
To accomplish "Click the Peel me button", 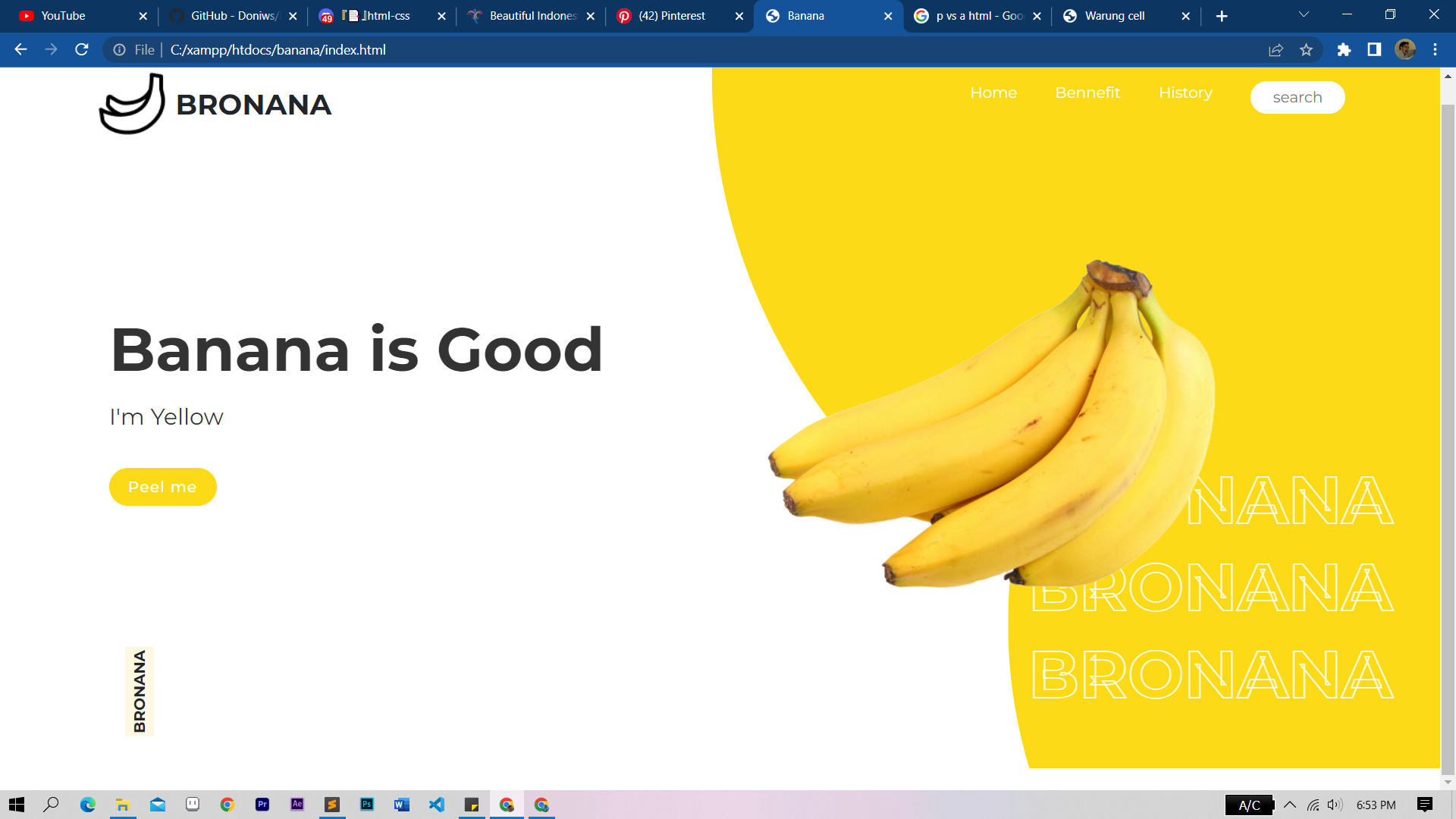I will click(162, 486).
